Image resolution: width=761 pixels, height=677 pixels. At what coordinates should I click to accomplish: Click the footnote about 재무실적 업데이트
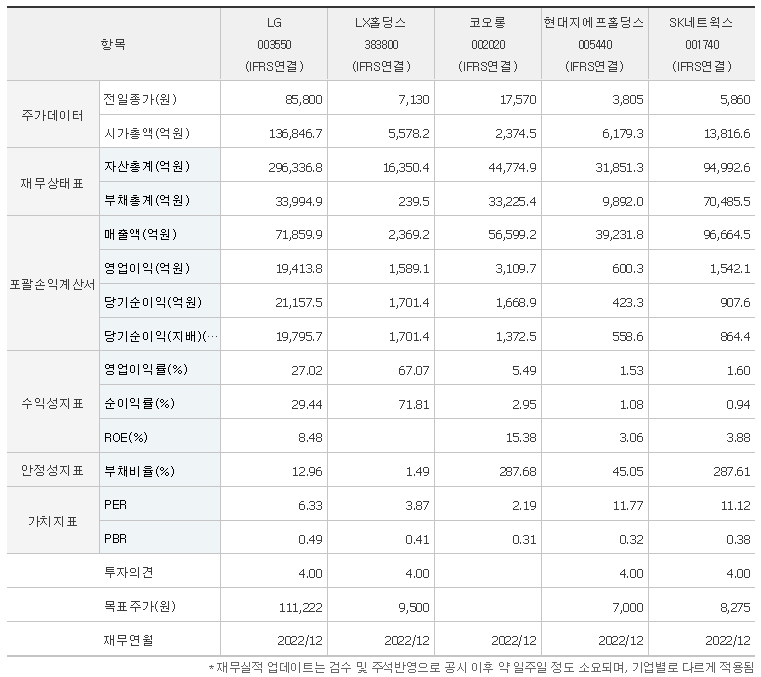[481, 668]
